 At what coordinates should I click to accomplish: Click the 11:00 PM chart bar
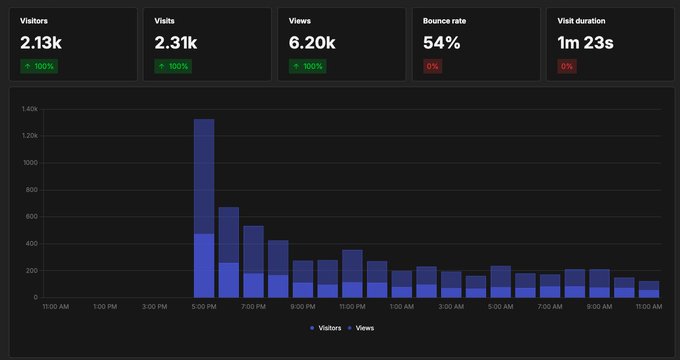[352, 274]
